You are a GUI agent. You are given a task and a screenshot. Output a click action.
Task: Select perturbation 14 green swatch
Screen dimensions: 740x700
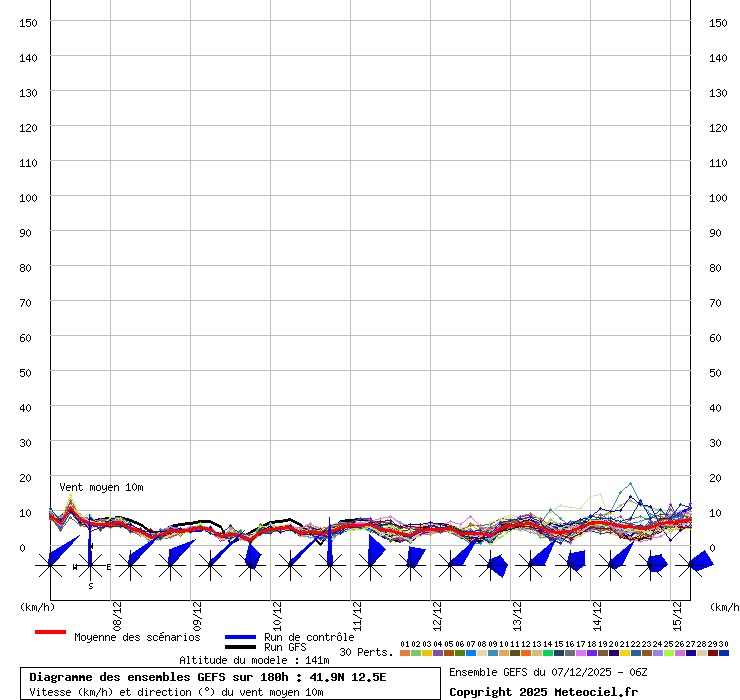[548, 653]
